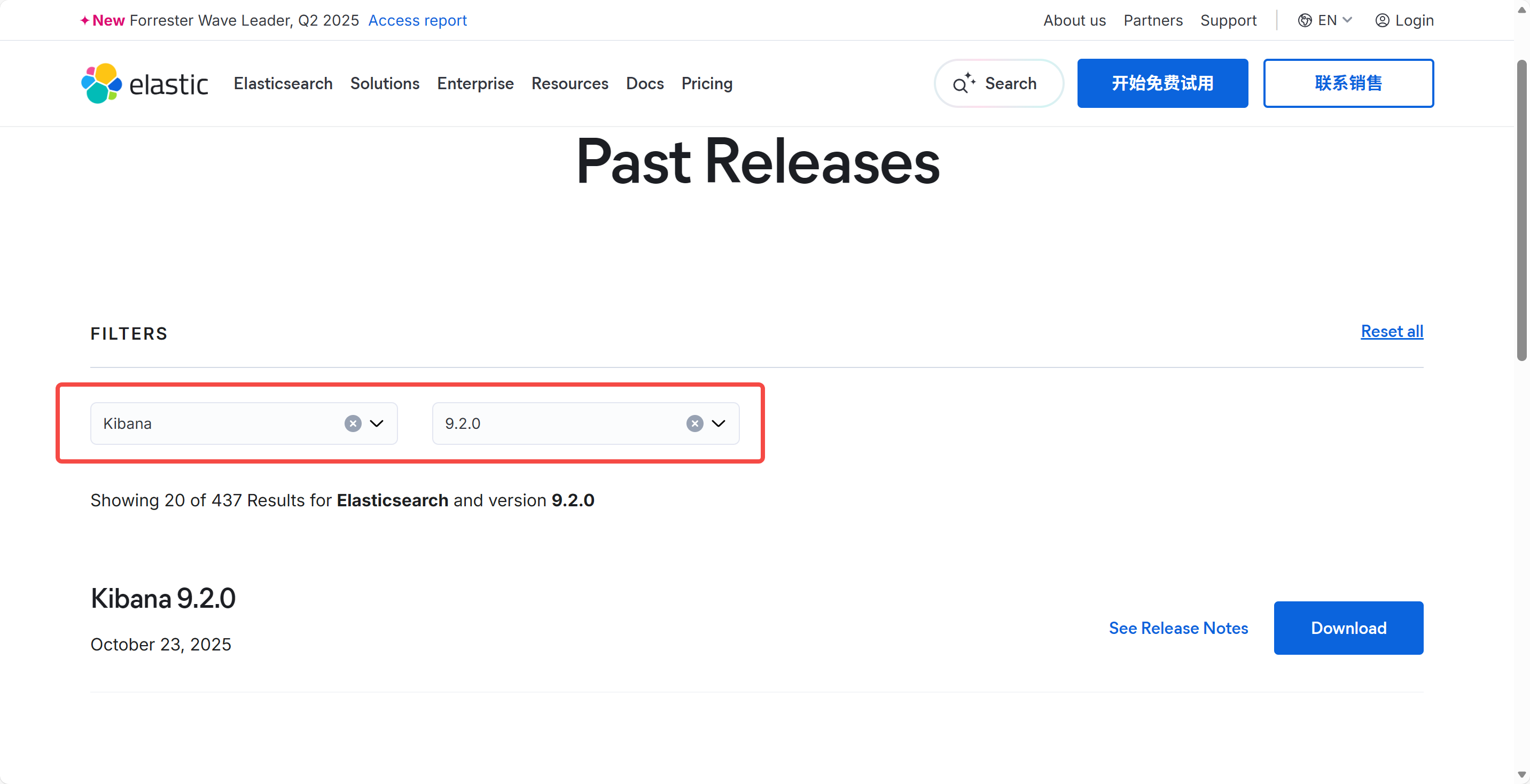
Task: Click the sparkle search magnifier icon
Action: point(963,84)
